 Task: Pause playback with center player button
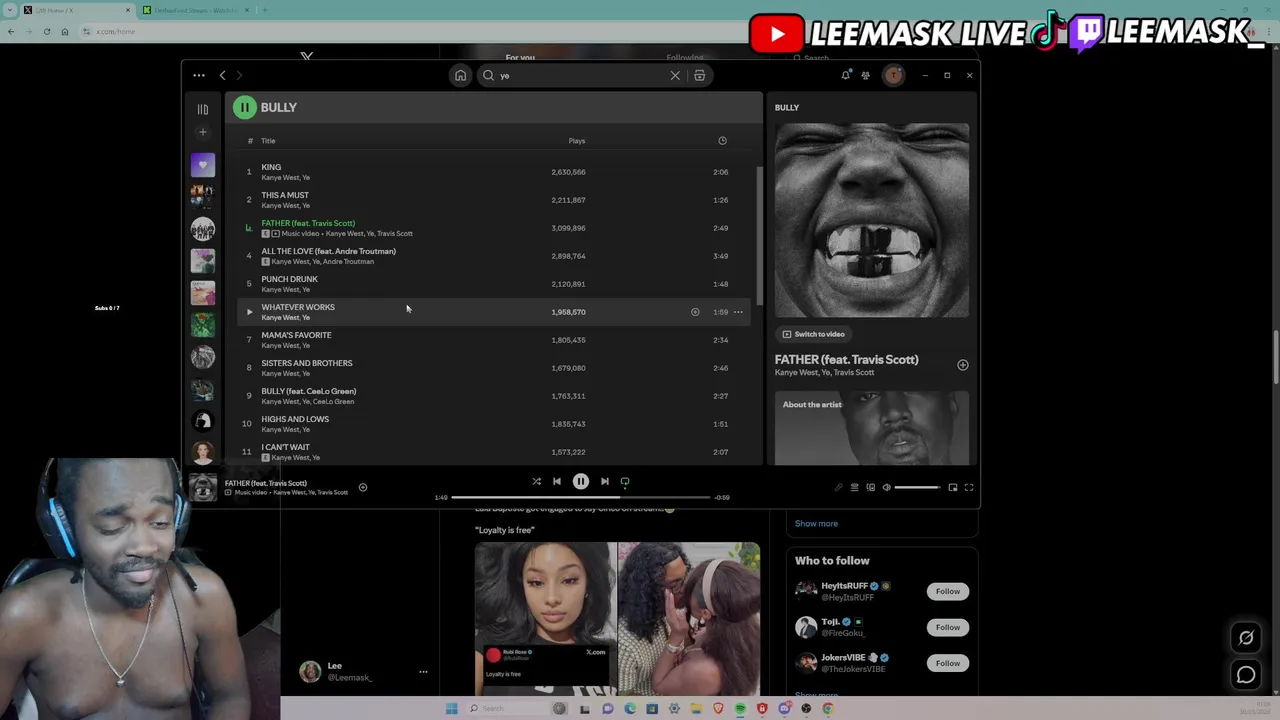click(x=580, y=482)
